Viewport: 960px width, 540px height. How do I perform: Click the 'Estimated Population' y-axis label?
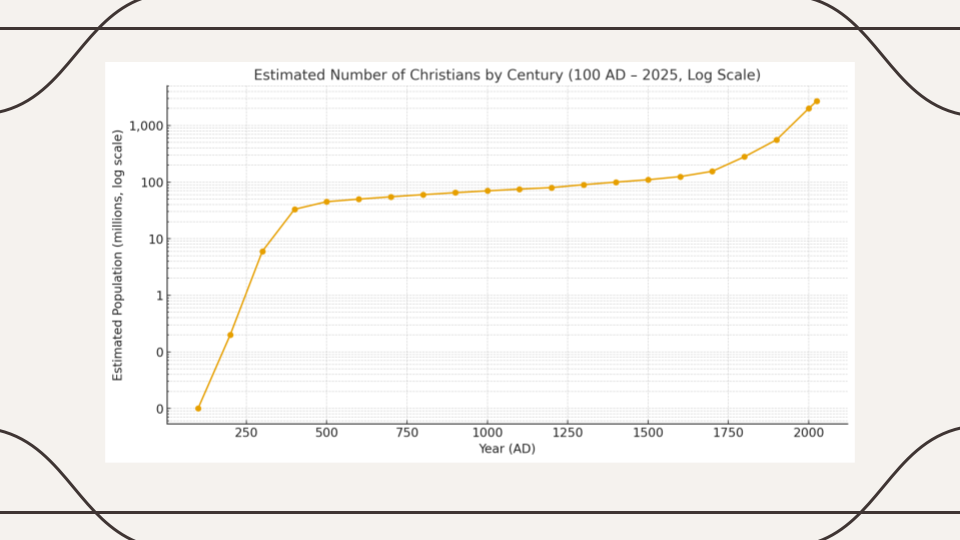coord(117,253)
